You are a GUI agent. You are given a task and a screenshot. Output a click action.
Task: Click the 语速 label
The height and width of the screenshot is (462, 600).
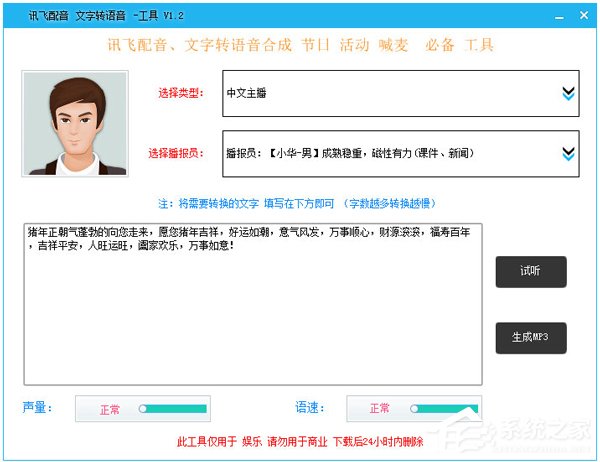tap(310, 407)
